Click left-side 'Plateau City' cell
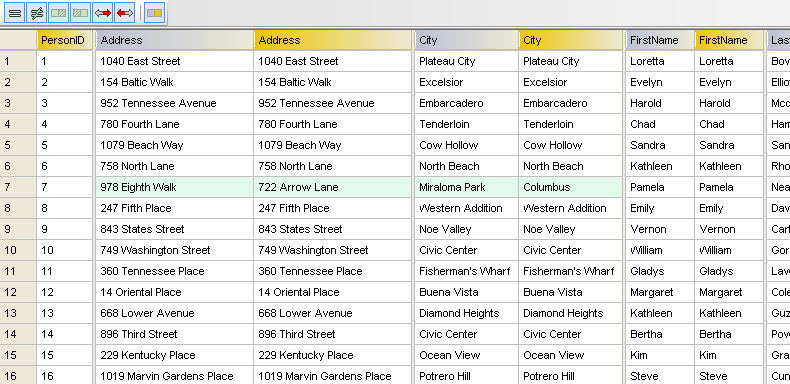Image resolution: width=790 pixels, height=384 pixels. (467, 61)
